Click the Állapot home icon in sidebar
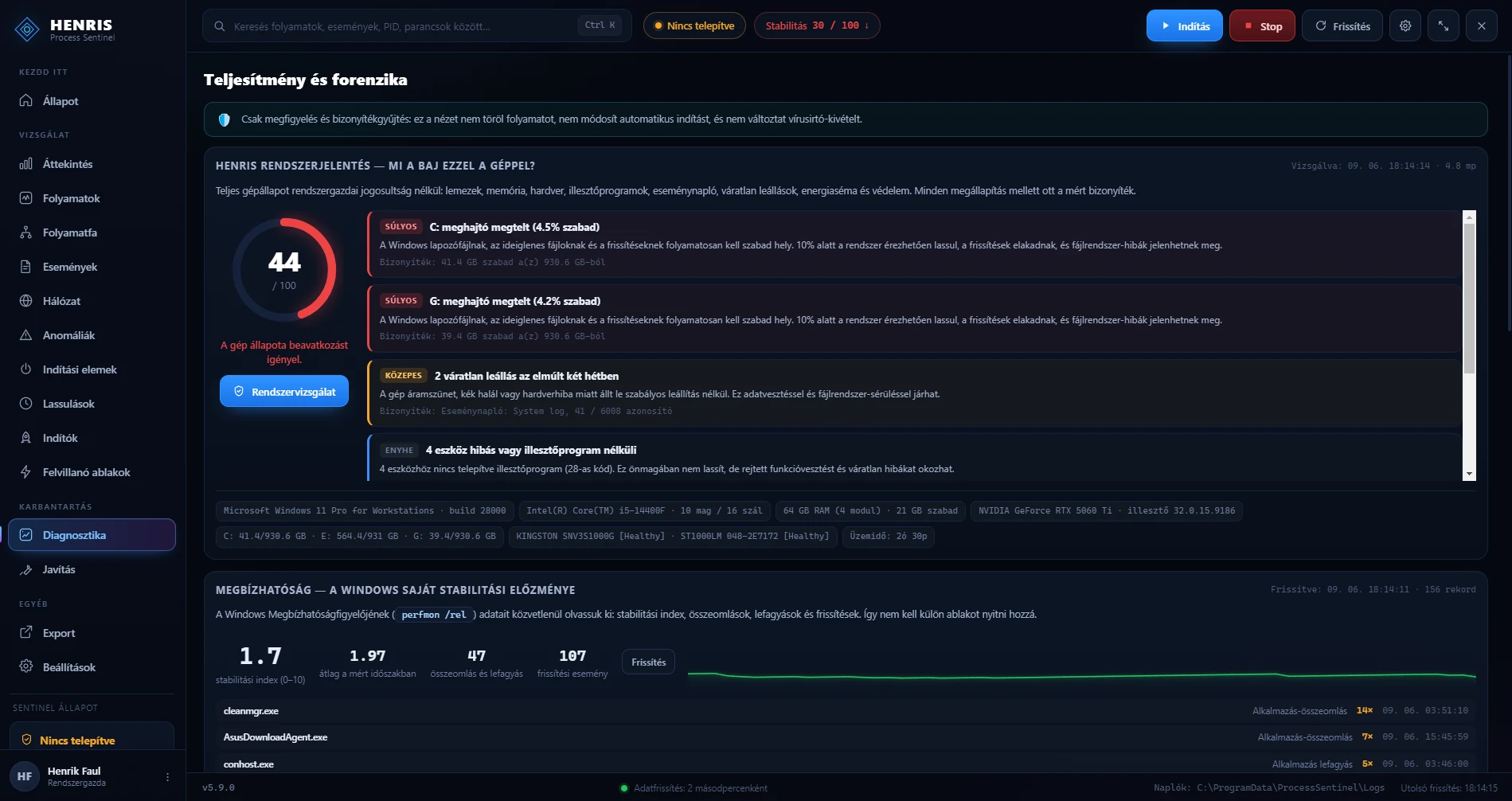Image resolution: width=1512 pixels, height=801 pixels. tap(26, 101)
